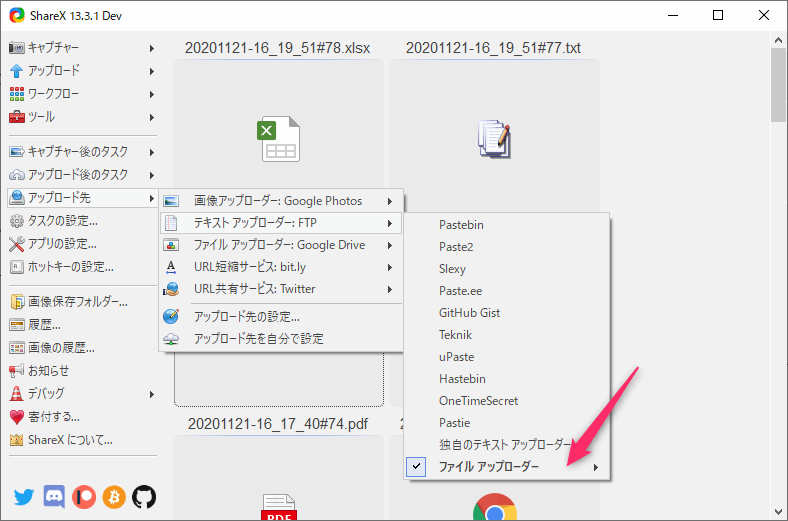
Task: Click the history icon beside 履歴
Action: pyautogui.click(x=17, y=325)
